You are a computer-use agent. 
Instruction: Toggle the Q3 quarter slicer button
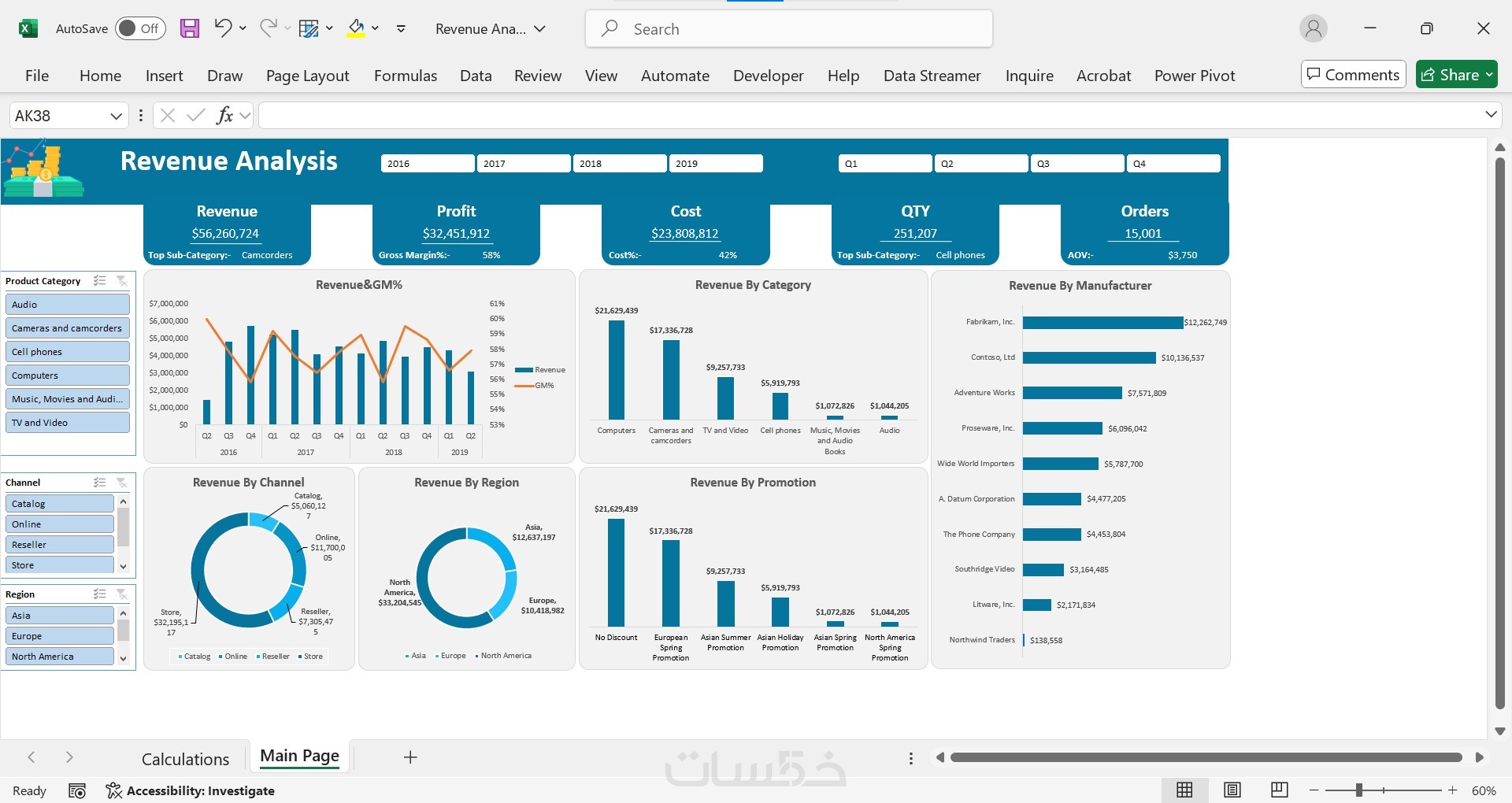click(1077, 164)
